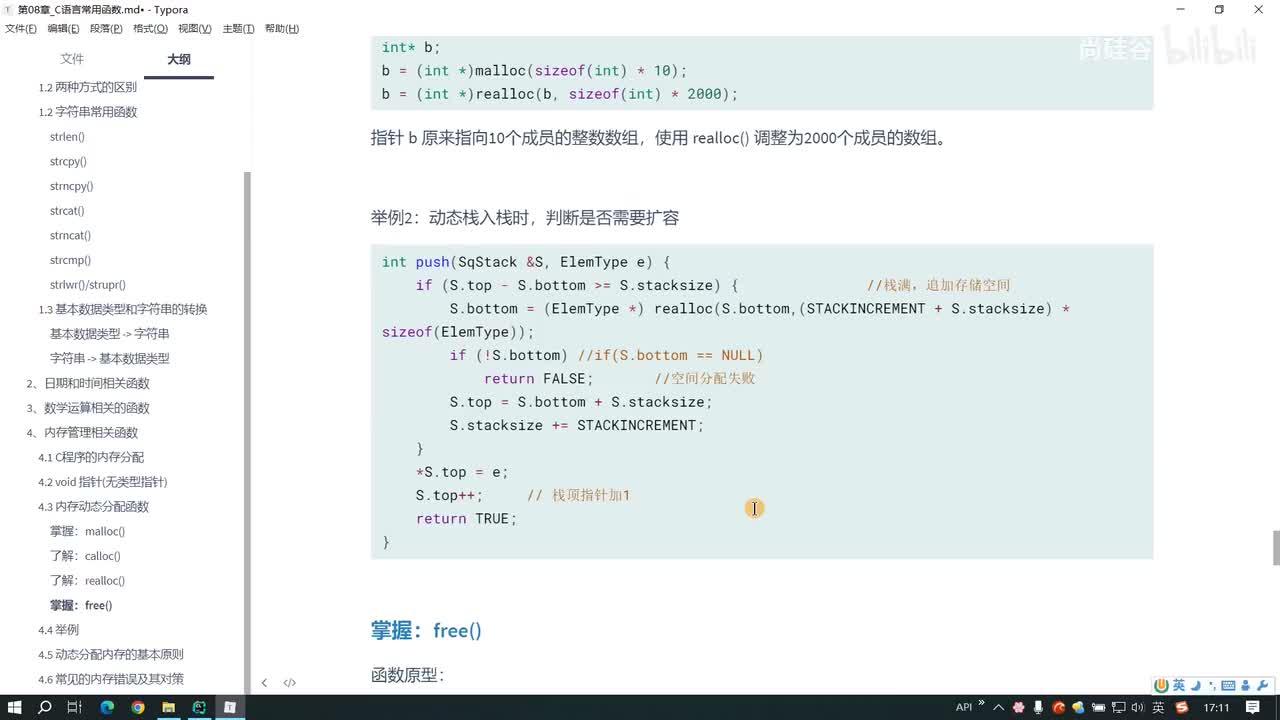Go to 1.2 字符串常用函数 in outline
This screenshot has width=1280, height=720.
[88, 112]
